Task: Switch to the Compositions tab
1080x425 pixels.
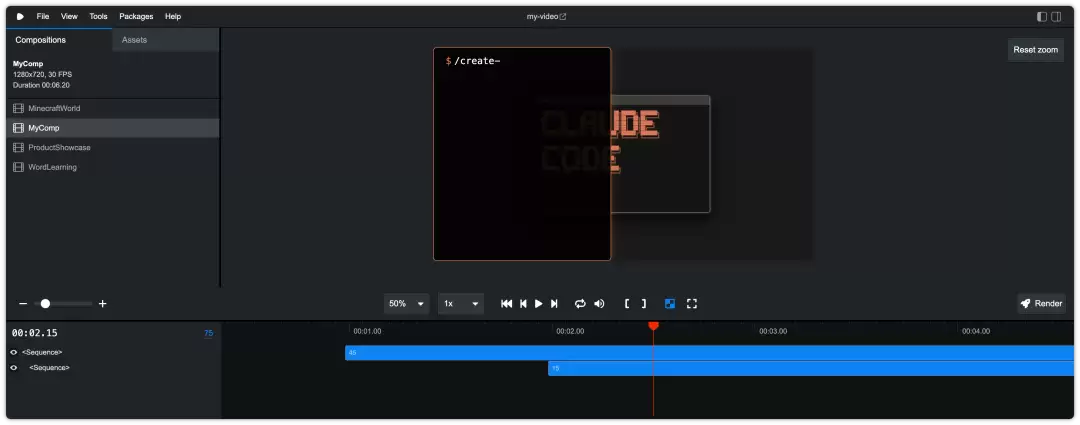Action: pyautogui.click(x=59, y=40)
